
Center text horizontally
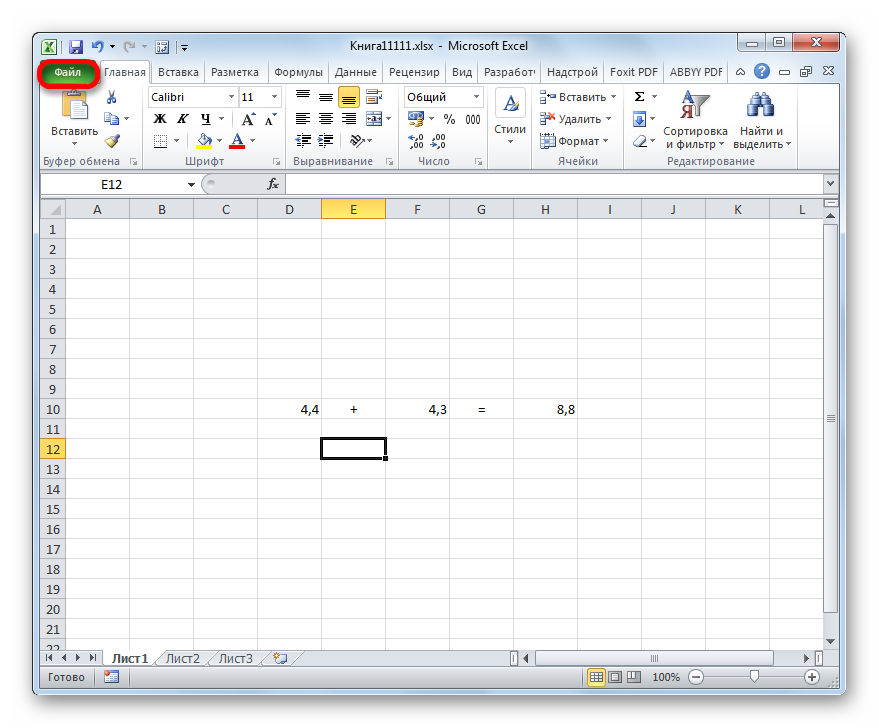tap(326, 119)
